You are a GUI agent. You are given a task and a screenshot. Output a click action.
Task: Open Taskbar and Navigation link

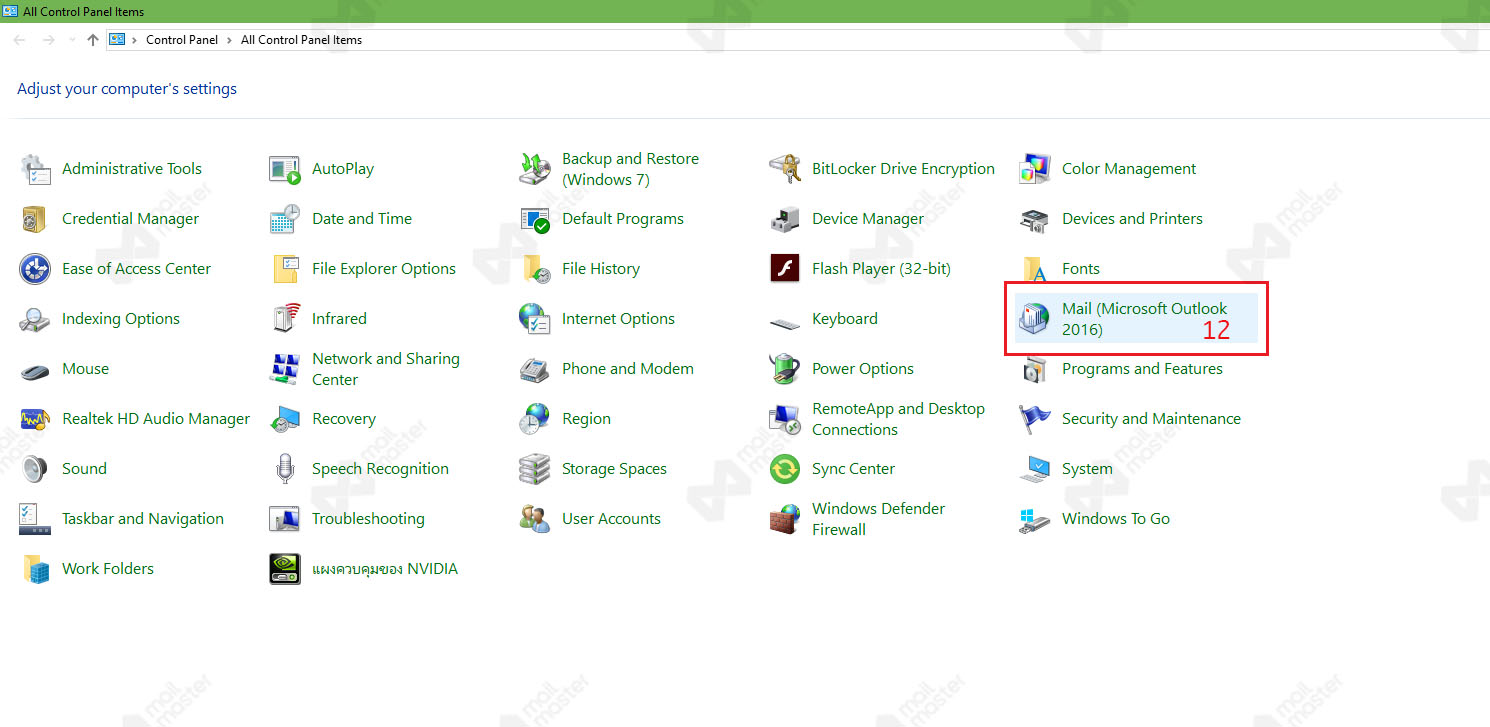[x=143, y=519]
